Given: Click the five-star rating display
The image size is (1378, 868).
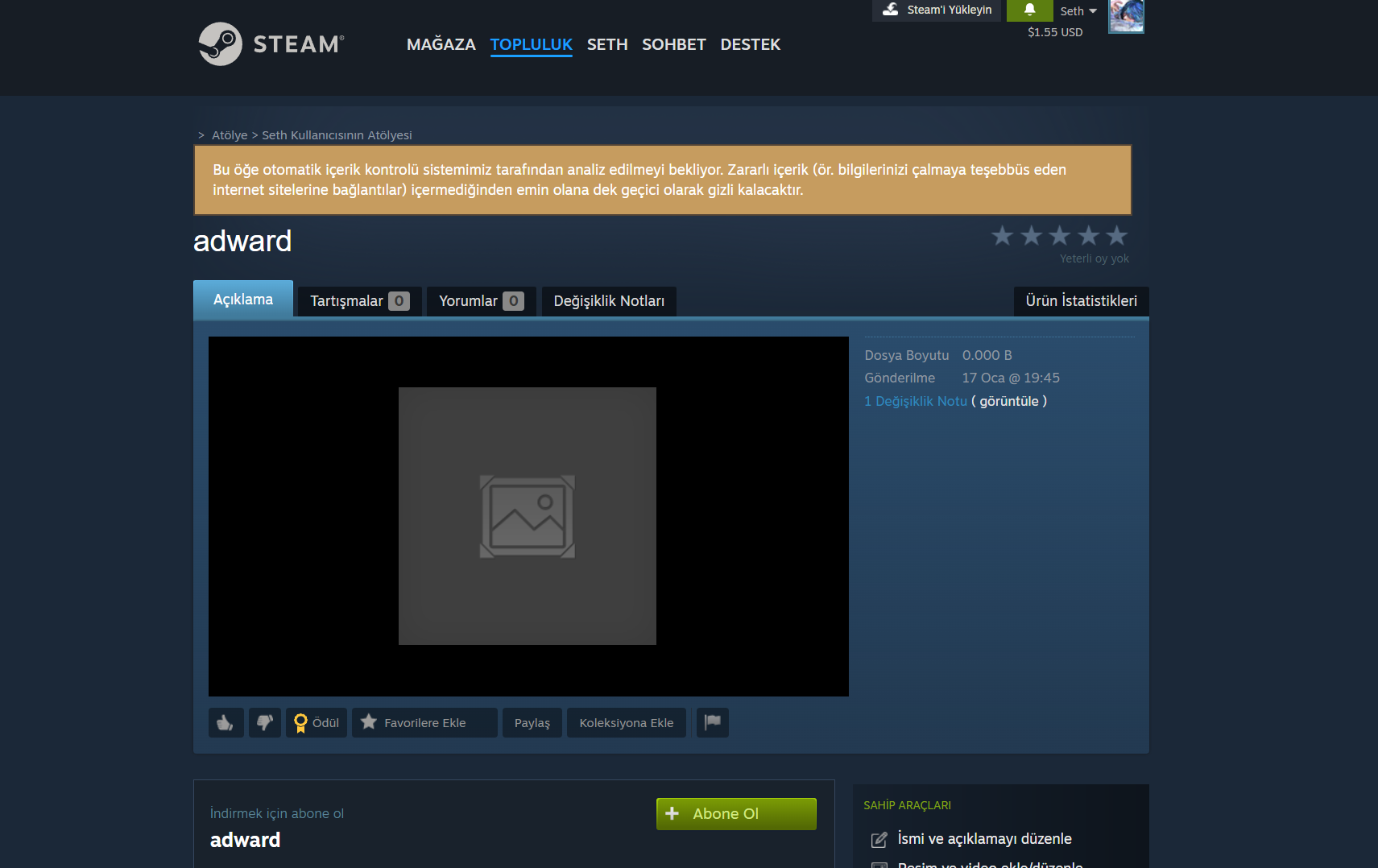Looking at the screenshot, I should click(x=1059, y=236).
